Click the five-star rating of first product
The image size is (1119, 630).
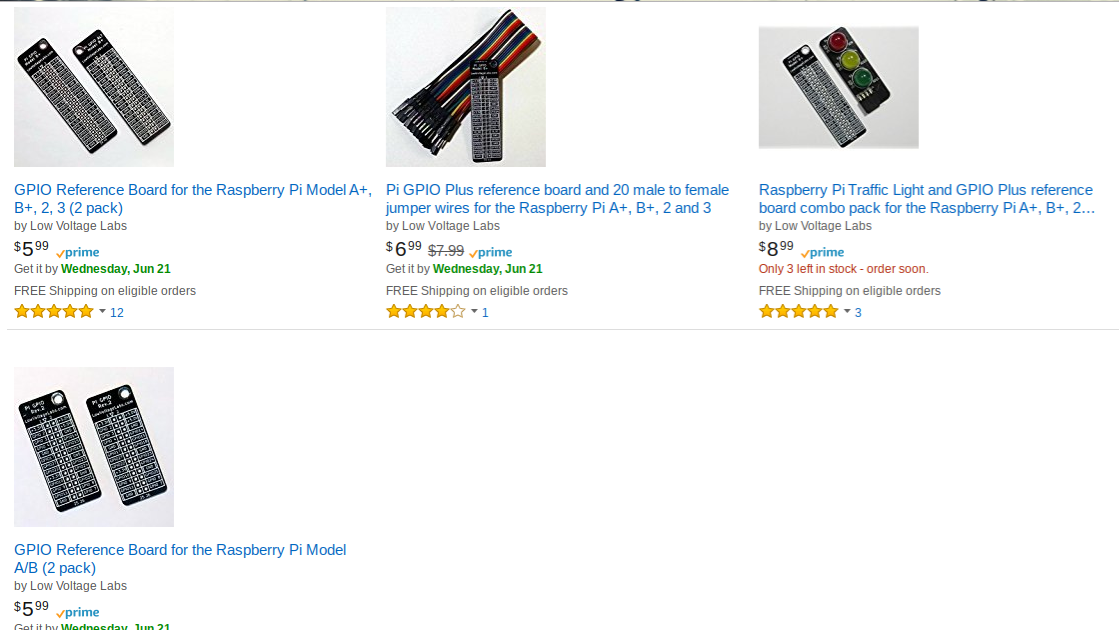coord(54,311)
